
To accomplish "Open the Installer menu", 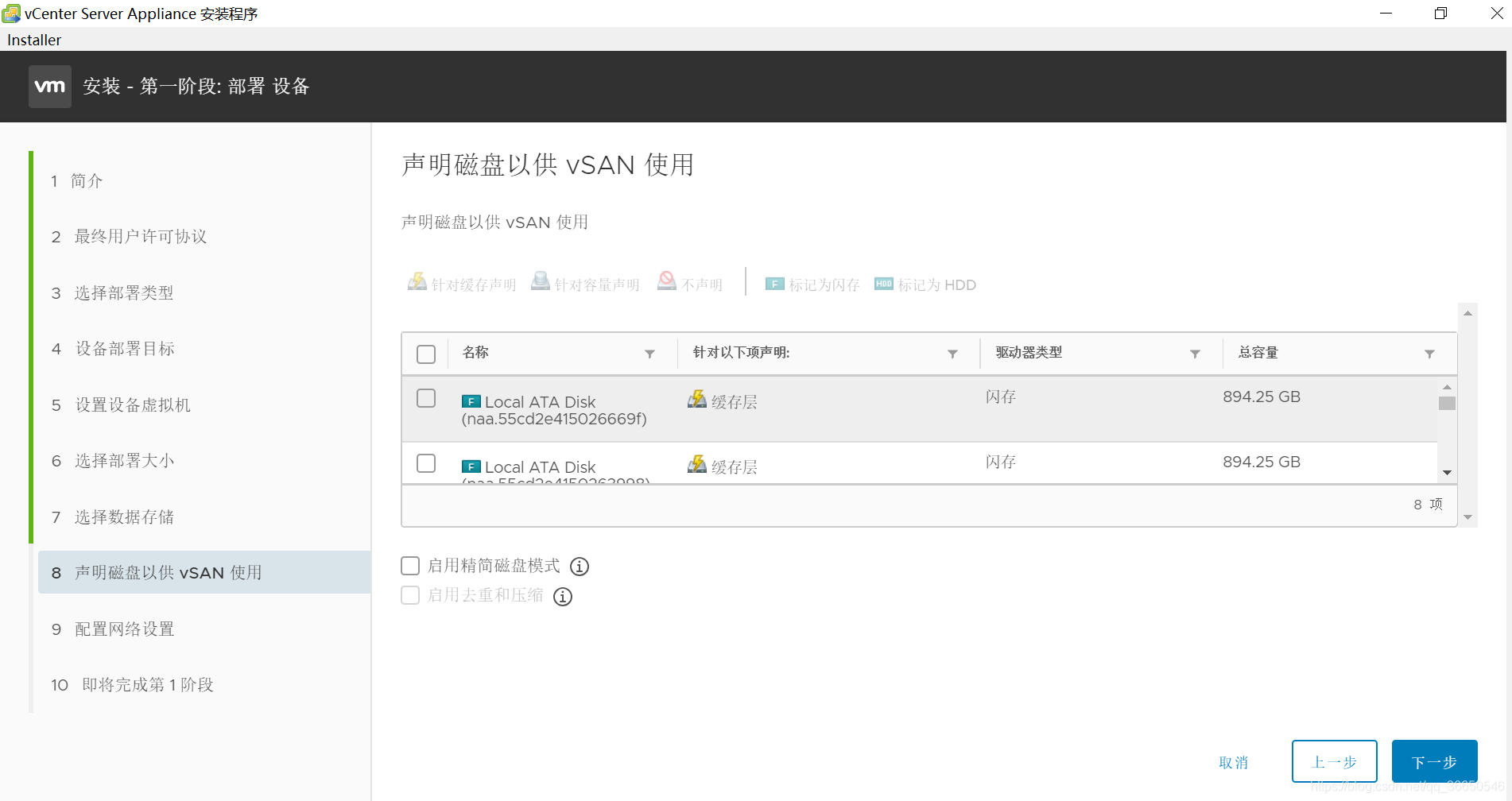I will pos(34,40).
